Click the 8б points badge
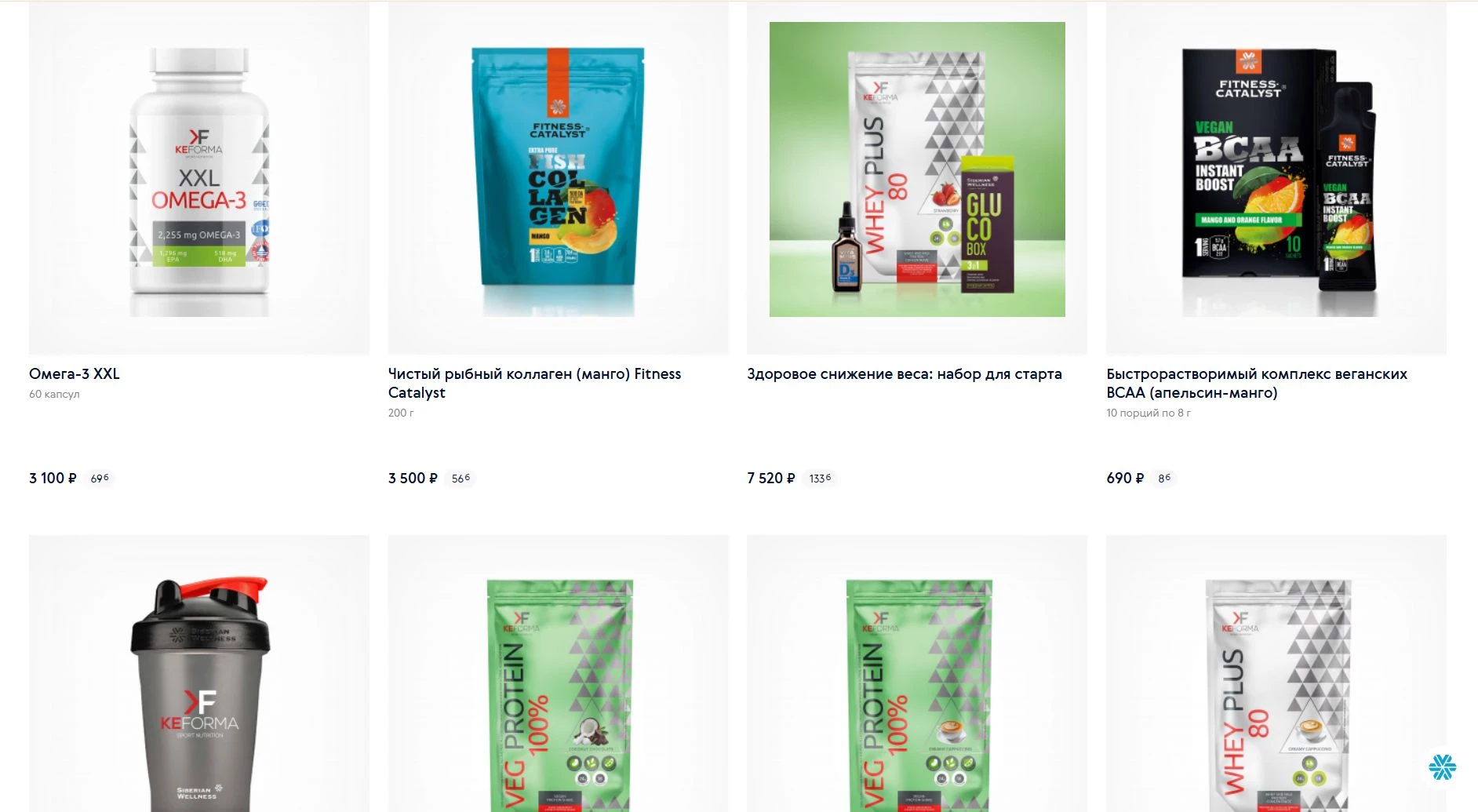Image resolution: width=1478 pixels, height=812 pixels. tap(1164, 478)
